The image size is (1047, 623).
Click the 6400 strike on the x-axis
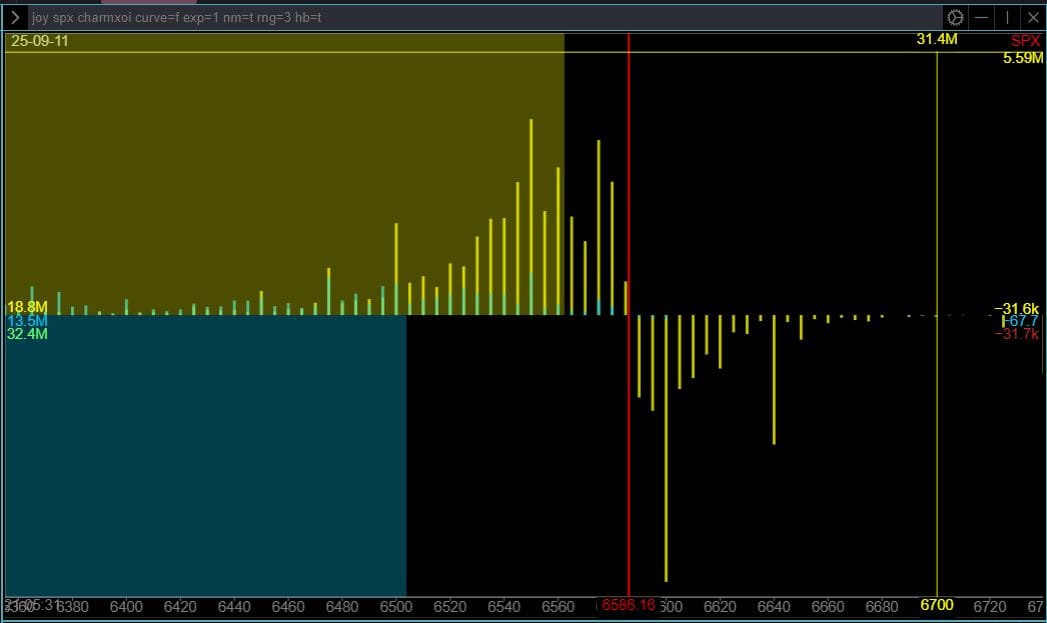(x=126, y=607)
